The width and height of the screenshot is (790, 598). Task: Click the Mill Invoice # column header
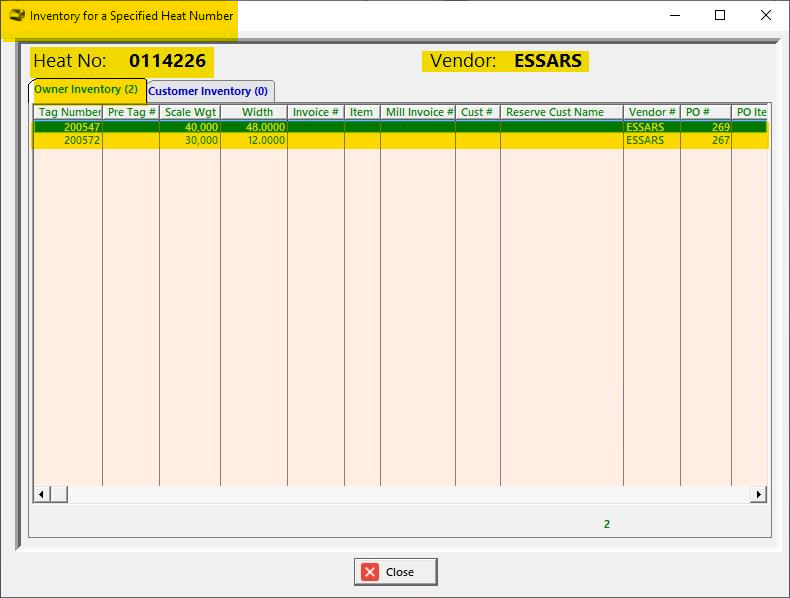pyautogui.click(x=418, y=112)
